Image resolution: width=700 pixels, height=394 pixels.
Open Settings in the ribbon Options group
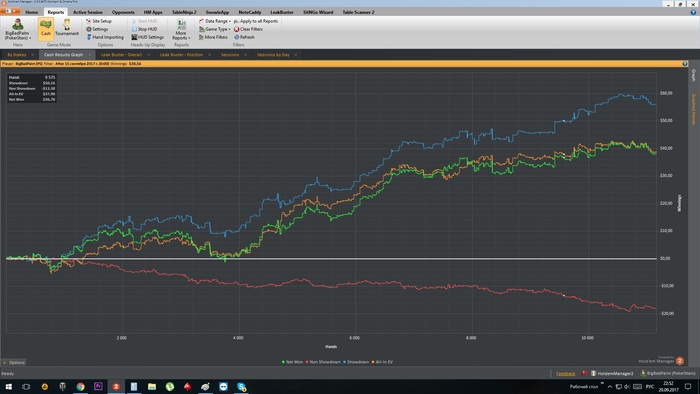pos(97,29)
